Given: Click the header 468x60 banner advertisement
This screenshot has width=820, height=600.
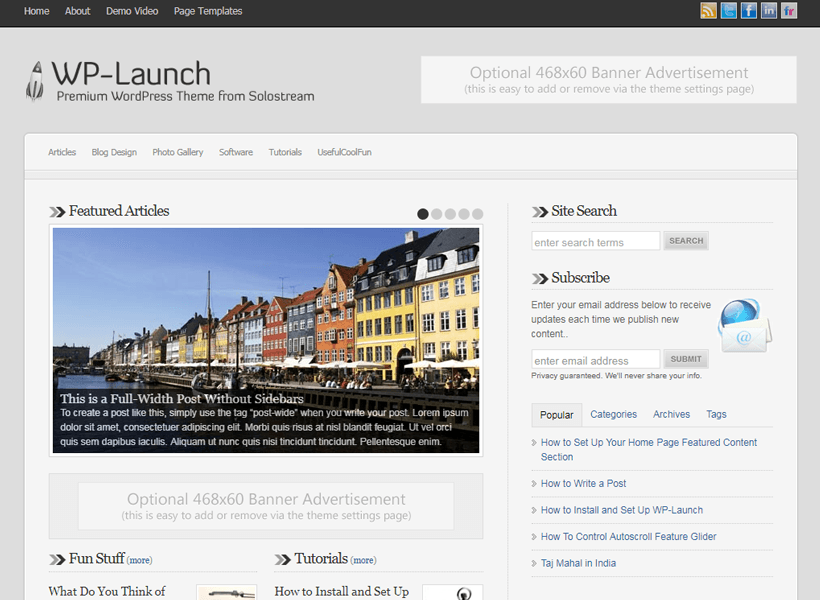Looking at the screenshot, I should click(609, 80).
